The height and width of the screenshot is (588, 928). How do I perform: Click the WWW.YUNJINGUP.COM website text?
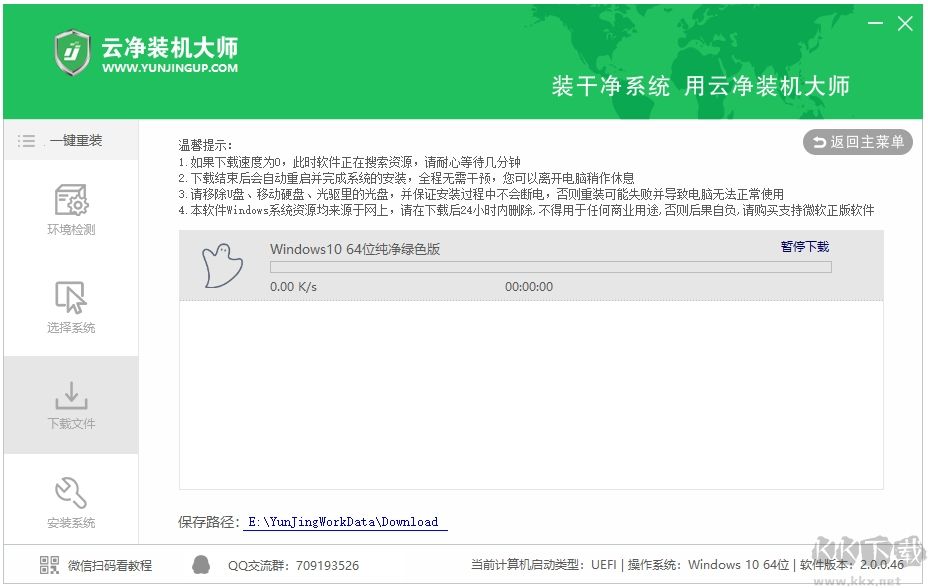point(170,68)
